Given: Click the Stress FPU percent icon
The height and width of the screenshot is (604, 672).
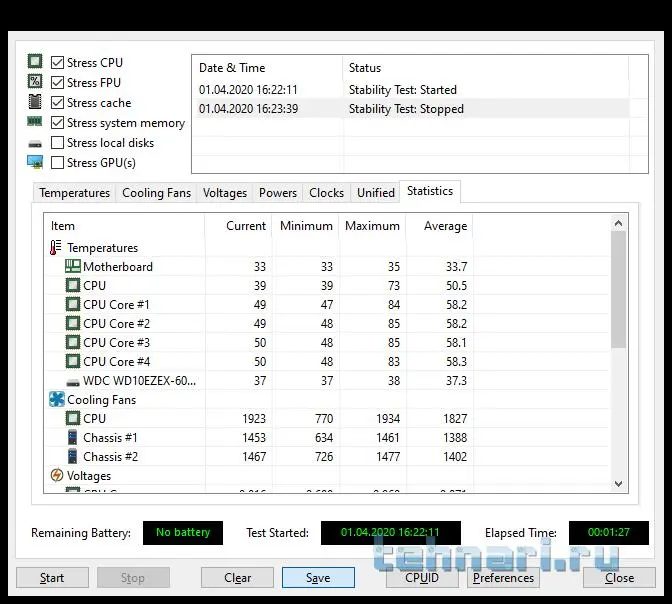Looking at the screenshot, I should (35, 81).
